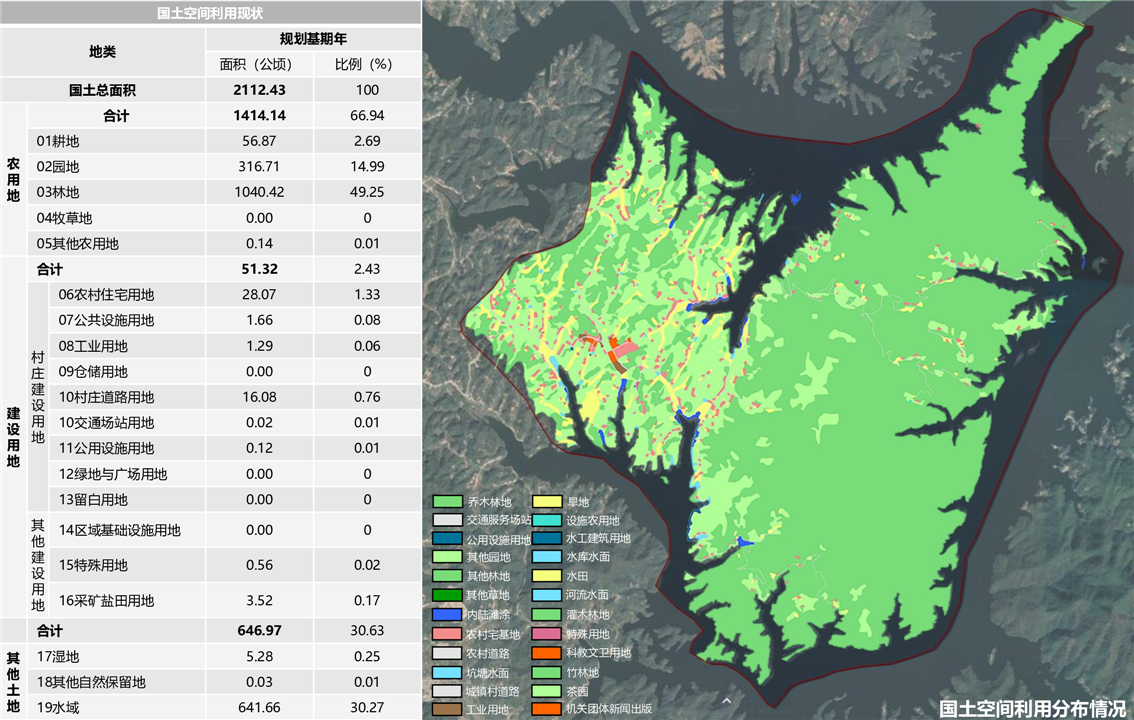Viewport: 1134px width, 720px height.
Task: Click the road area value 16.08
Action: coord(259,397)
